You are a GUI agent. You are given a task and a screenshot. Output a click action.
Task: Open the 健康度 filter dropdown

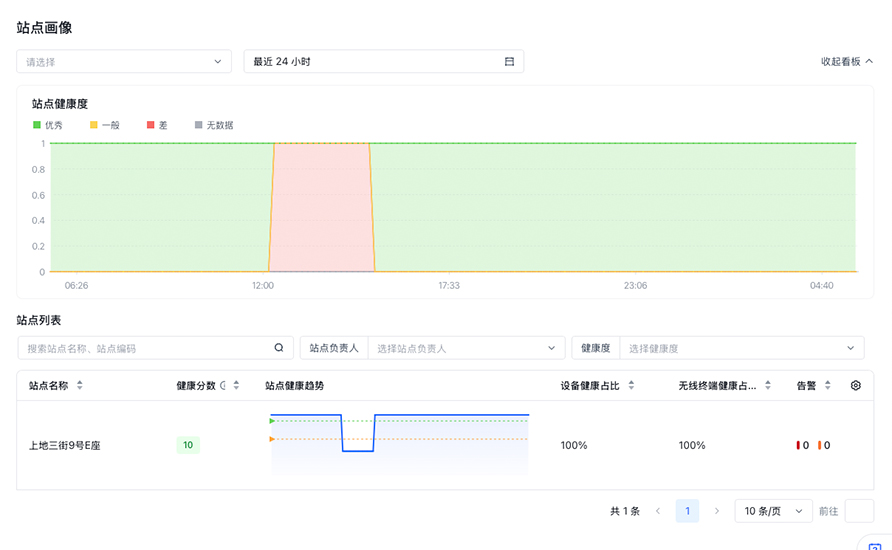pyautogui.click(x=741, y=348)
